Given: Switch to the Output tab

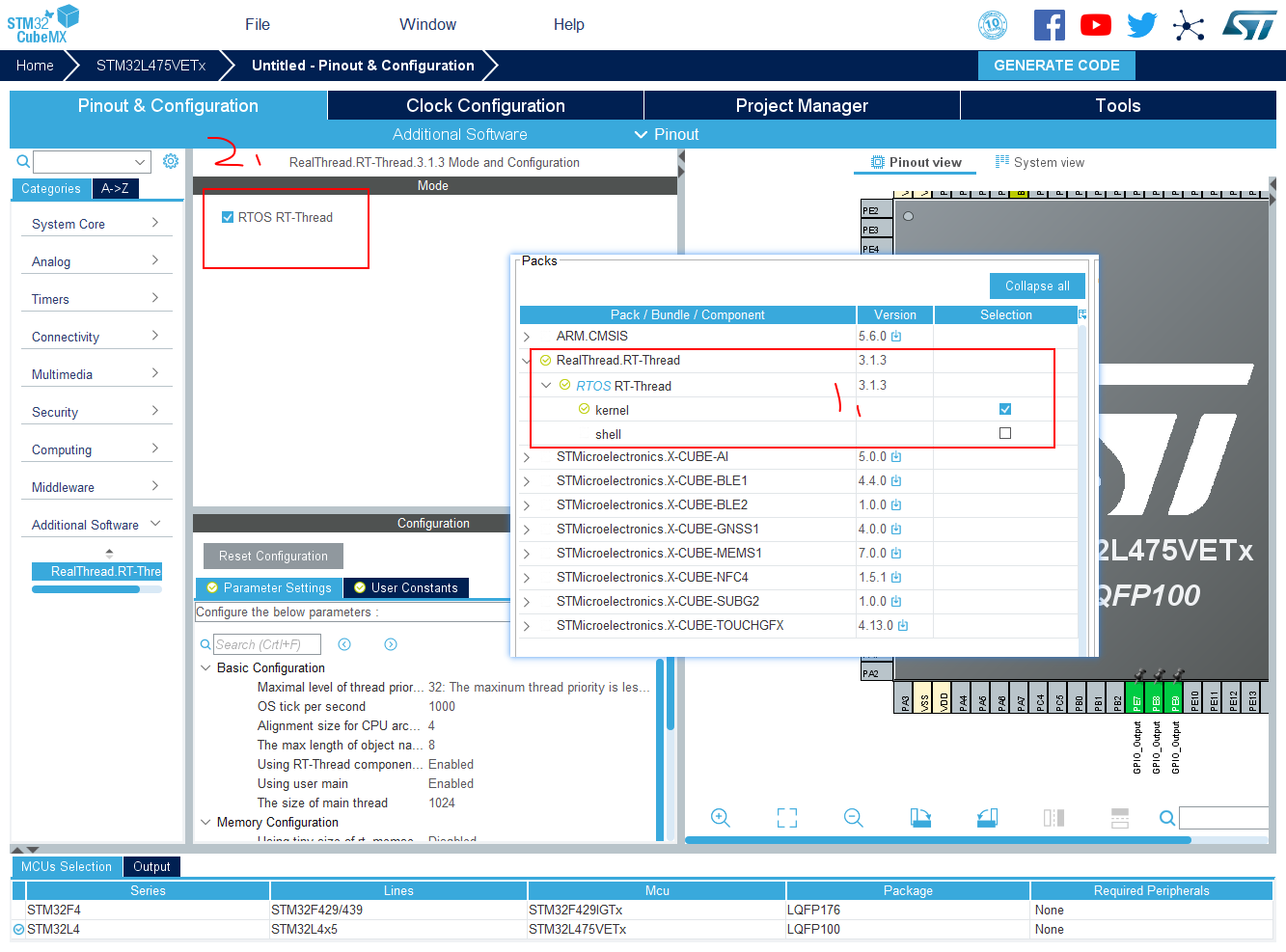Looking at the screenshot, I should 151,866.
